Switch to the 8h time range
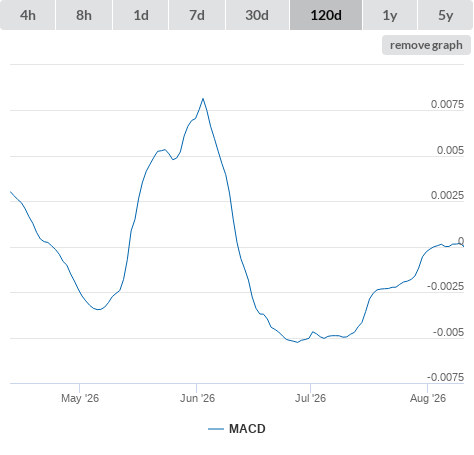 point(84,15)
